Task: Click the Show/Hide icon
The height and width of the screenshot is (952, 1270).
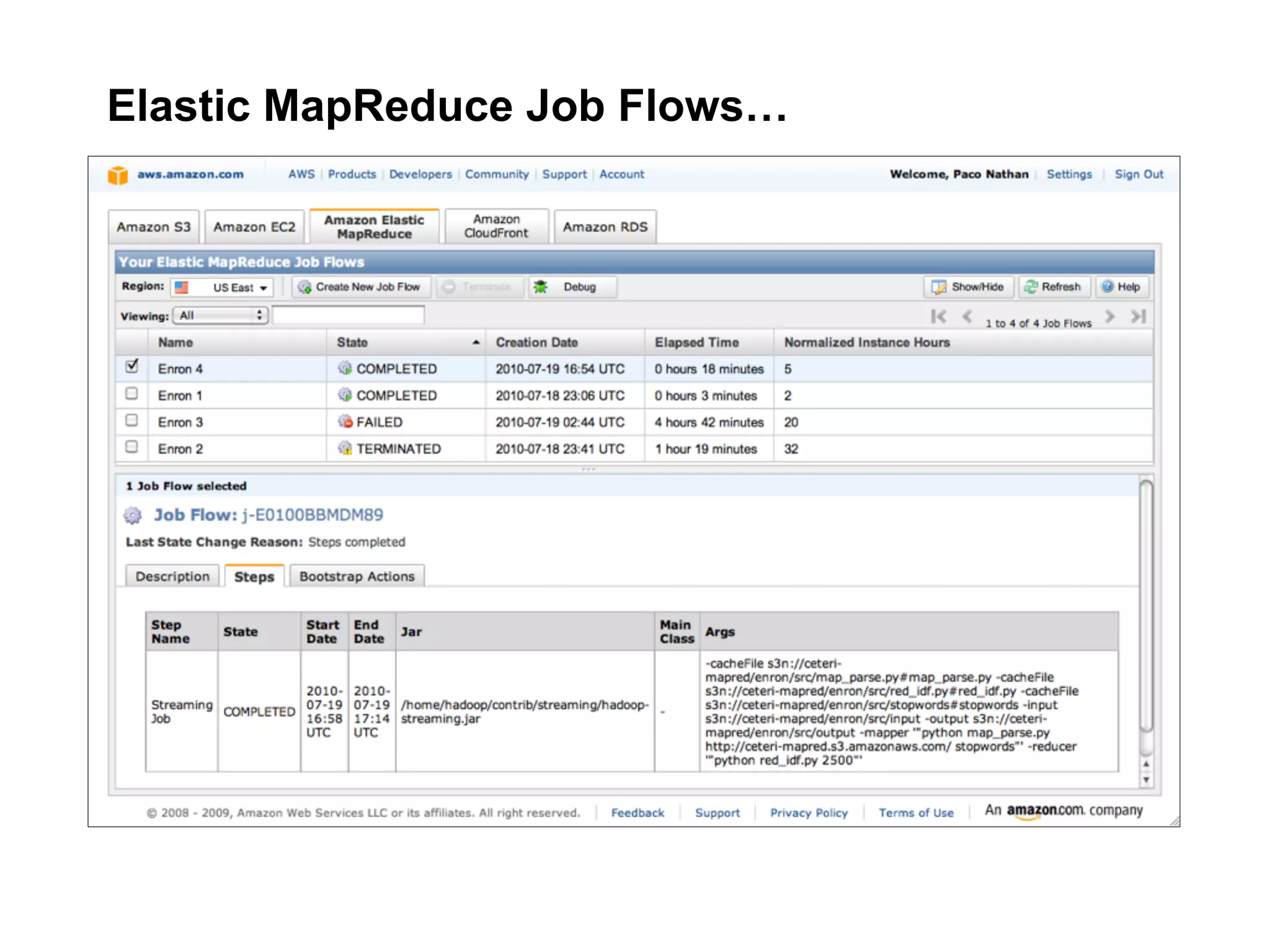Action: [939, 287]
